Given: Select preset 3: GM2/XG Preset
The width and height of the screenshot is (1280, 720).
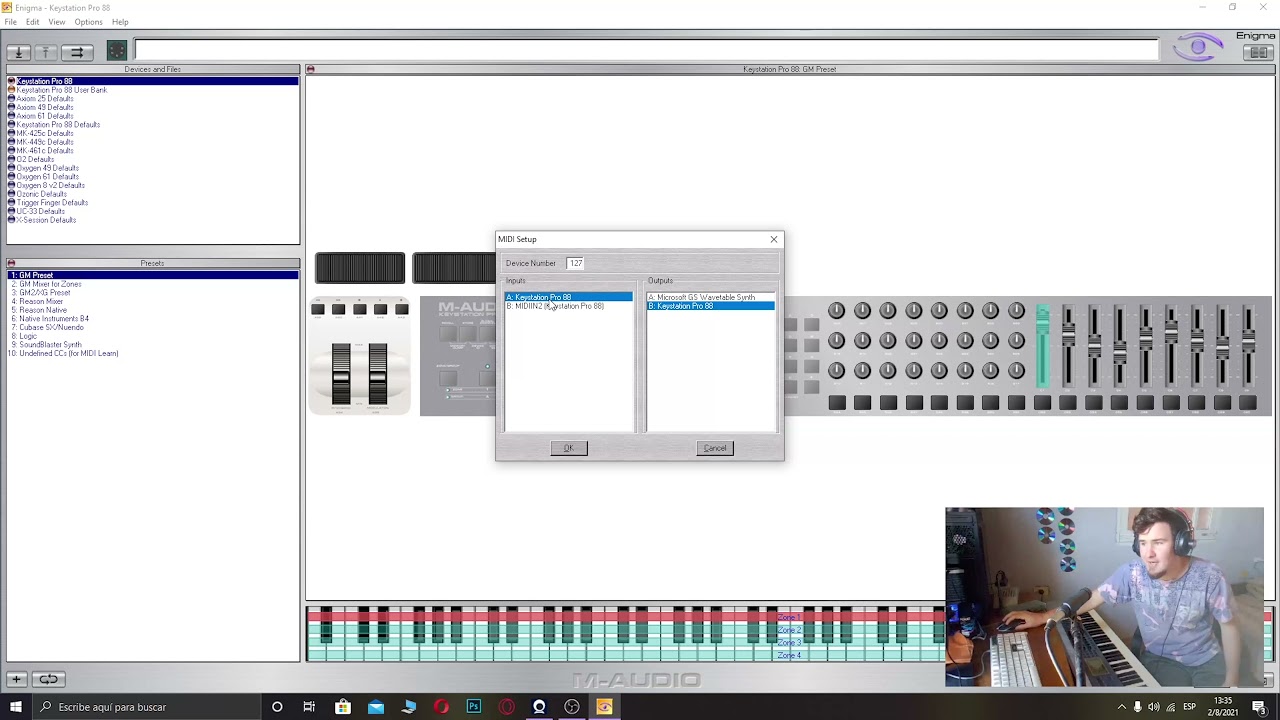Looking at the screenshot, I should 41,293.
